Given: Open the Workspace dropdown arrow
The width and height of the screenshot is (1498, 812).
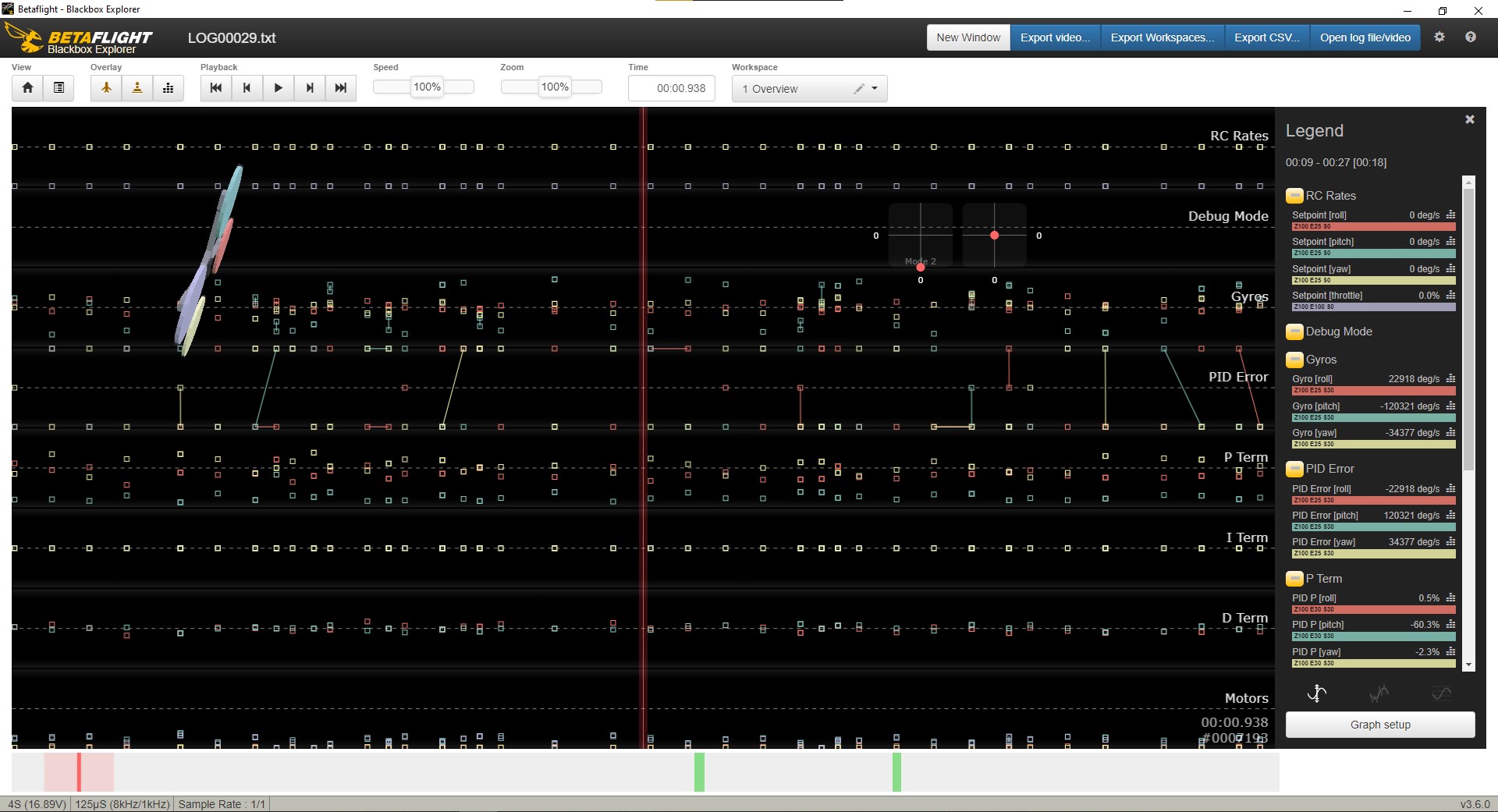Looking at the screenshot, I should [875, 88].
